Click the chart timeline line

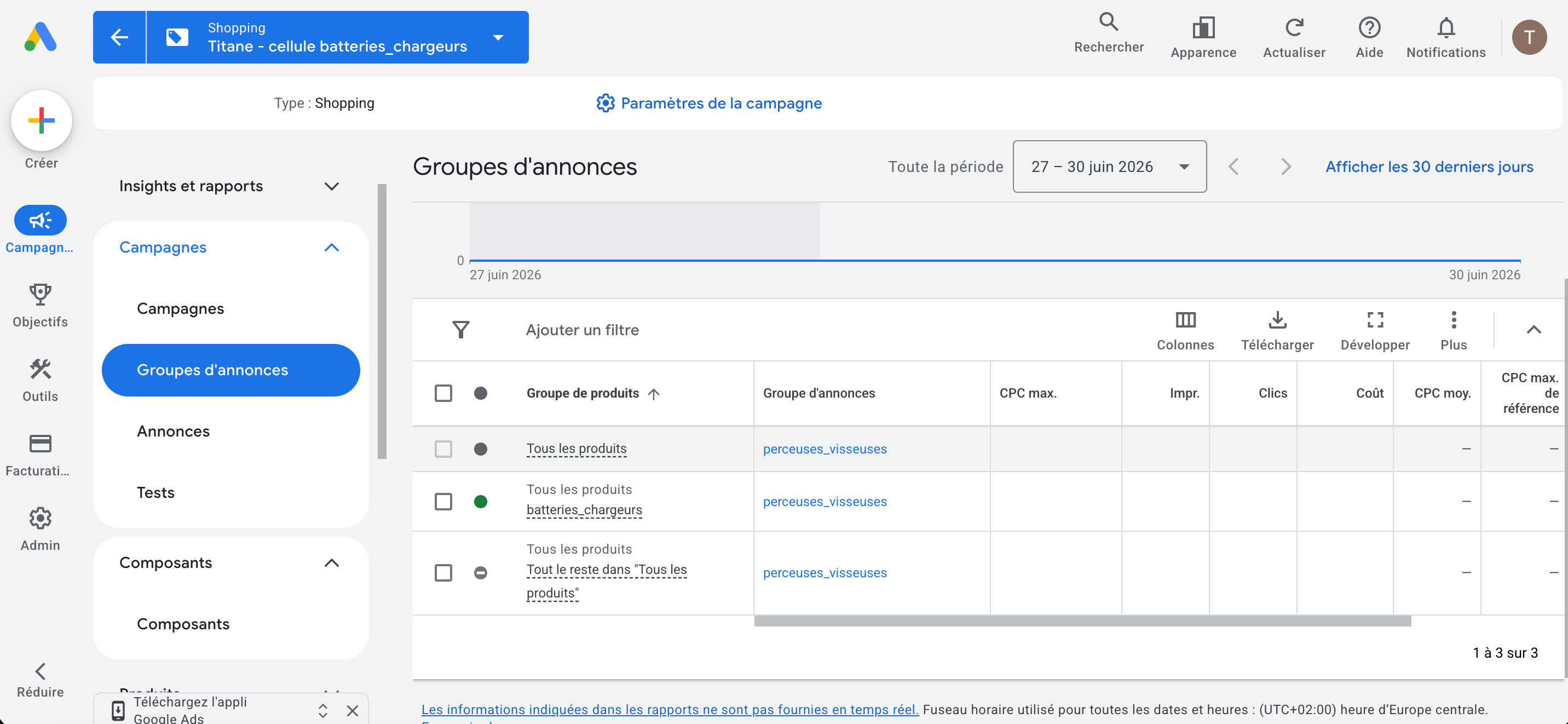point(994,261)
